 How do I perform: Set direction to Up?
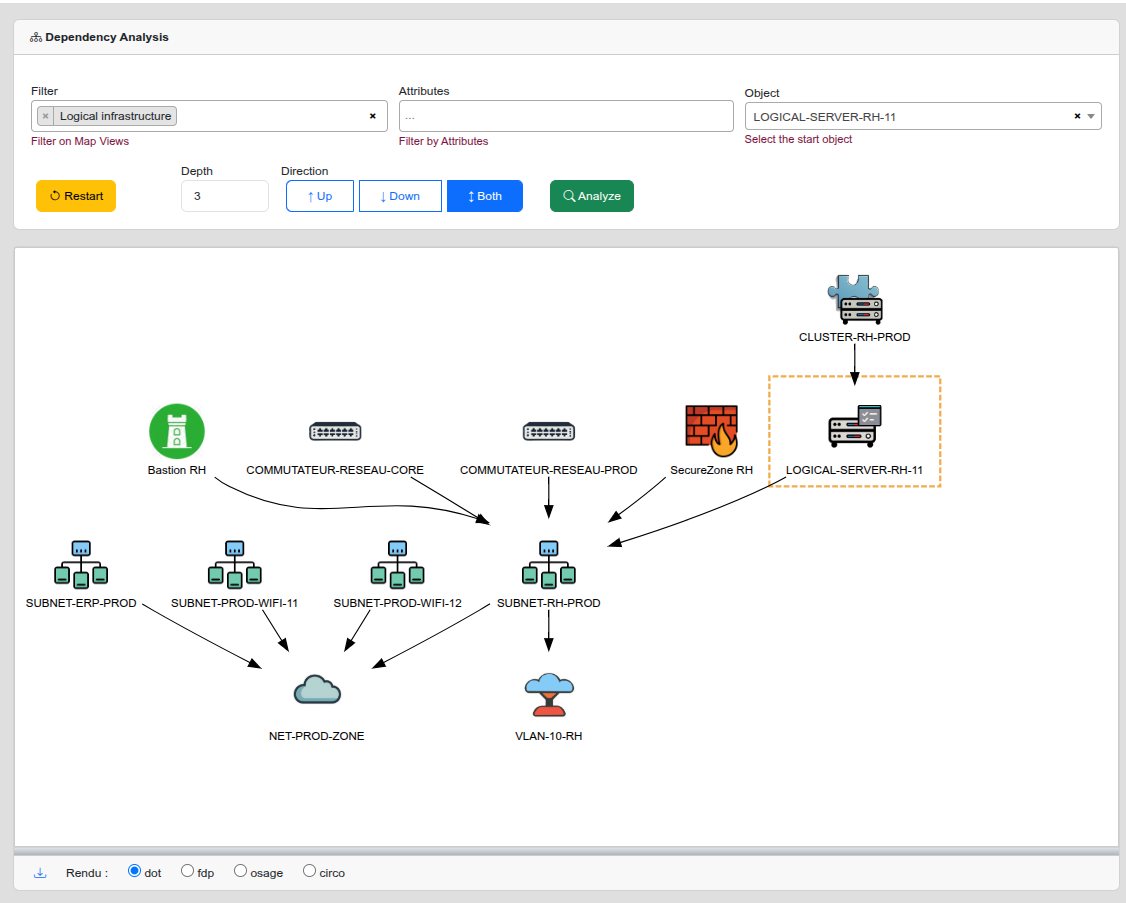coord(320,196)
